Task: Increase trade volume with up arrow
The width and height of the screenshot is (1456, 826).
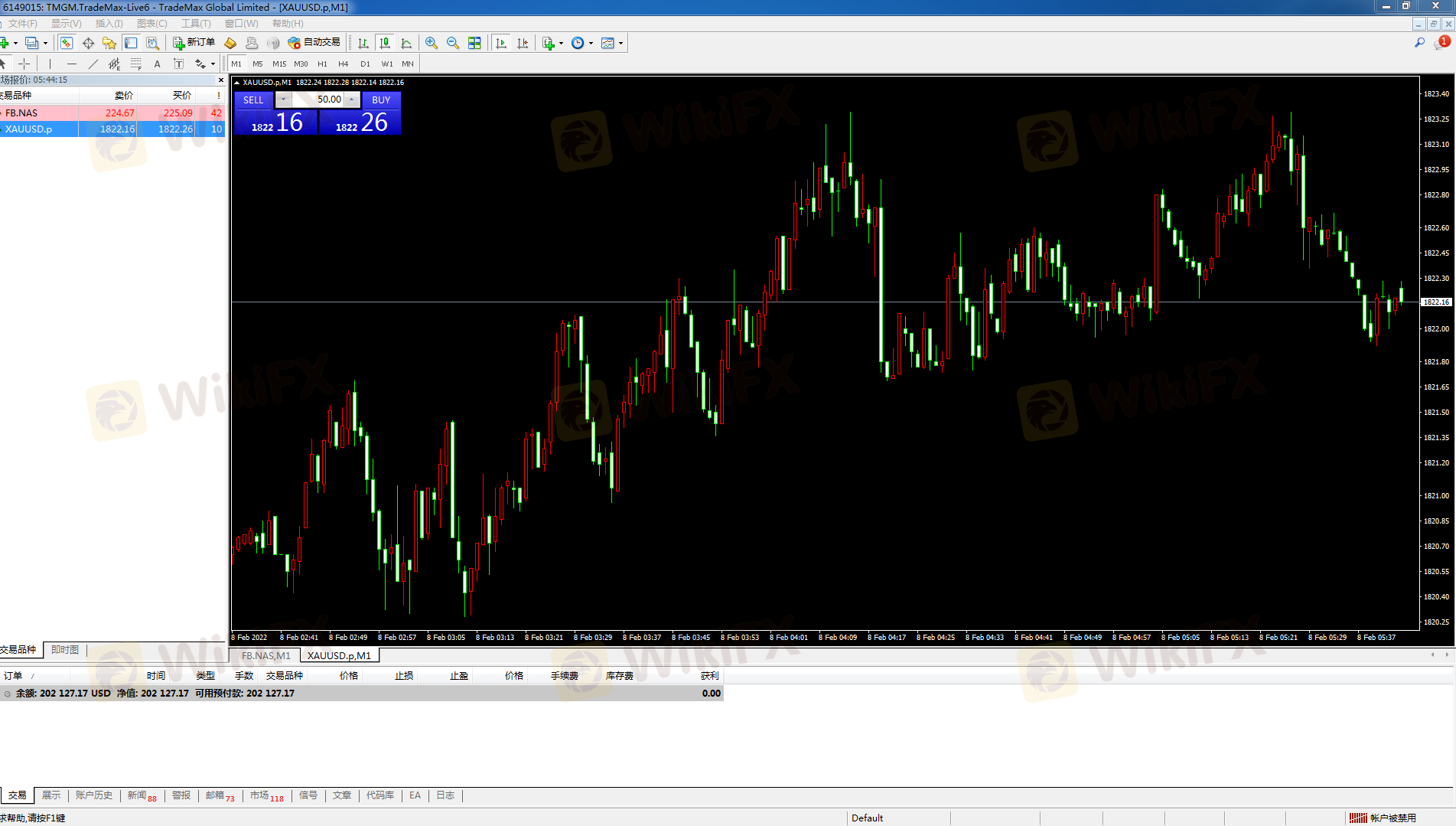Action: 352,100
